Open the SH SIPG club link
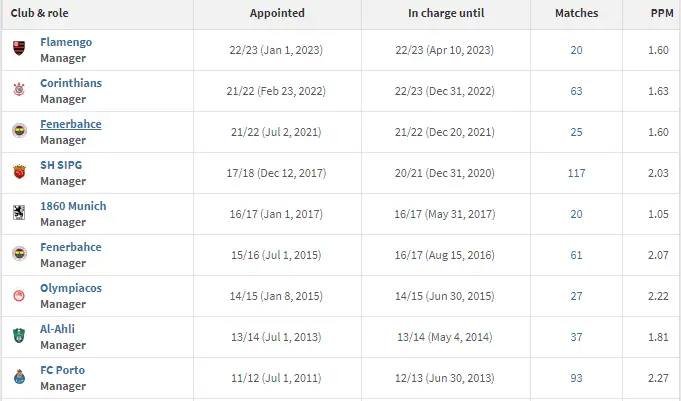The width and height of the screenshot is (681, 401). pyautogui.click(x=62, y=165)
